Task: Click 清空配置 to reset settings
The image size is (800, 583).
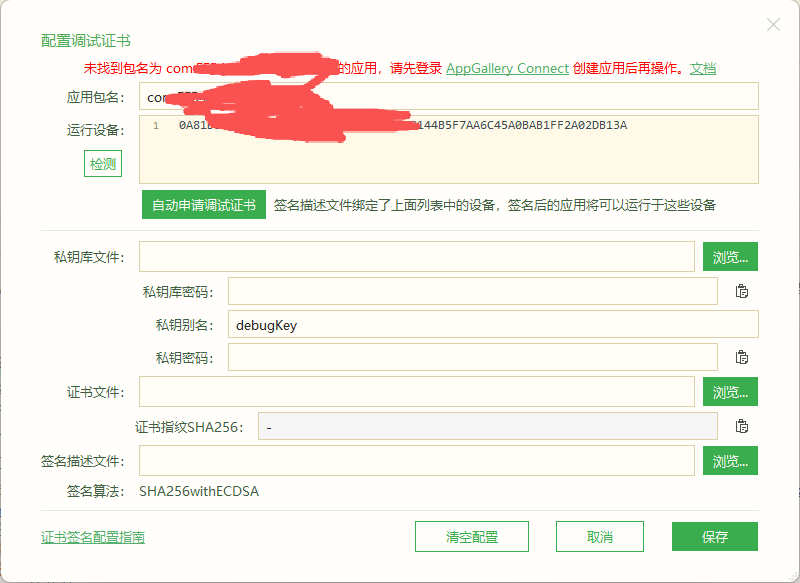Action: 472,537
